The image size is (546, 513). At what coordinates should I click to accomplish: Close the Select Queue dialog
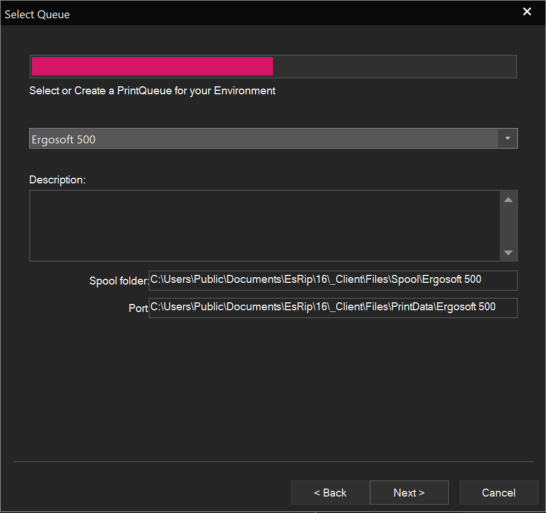pyautogui.click(x=527, y=12)
